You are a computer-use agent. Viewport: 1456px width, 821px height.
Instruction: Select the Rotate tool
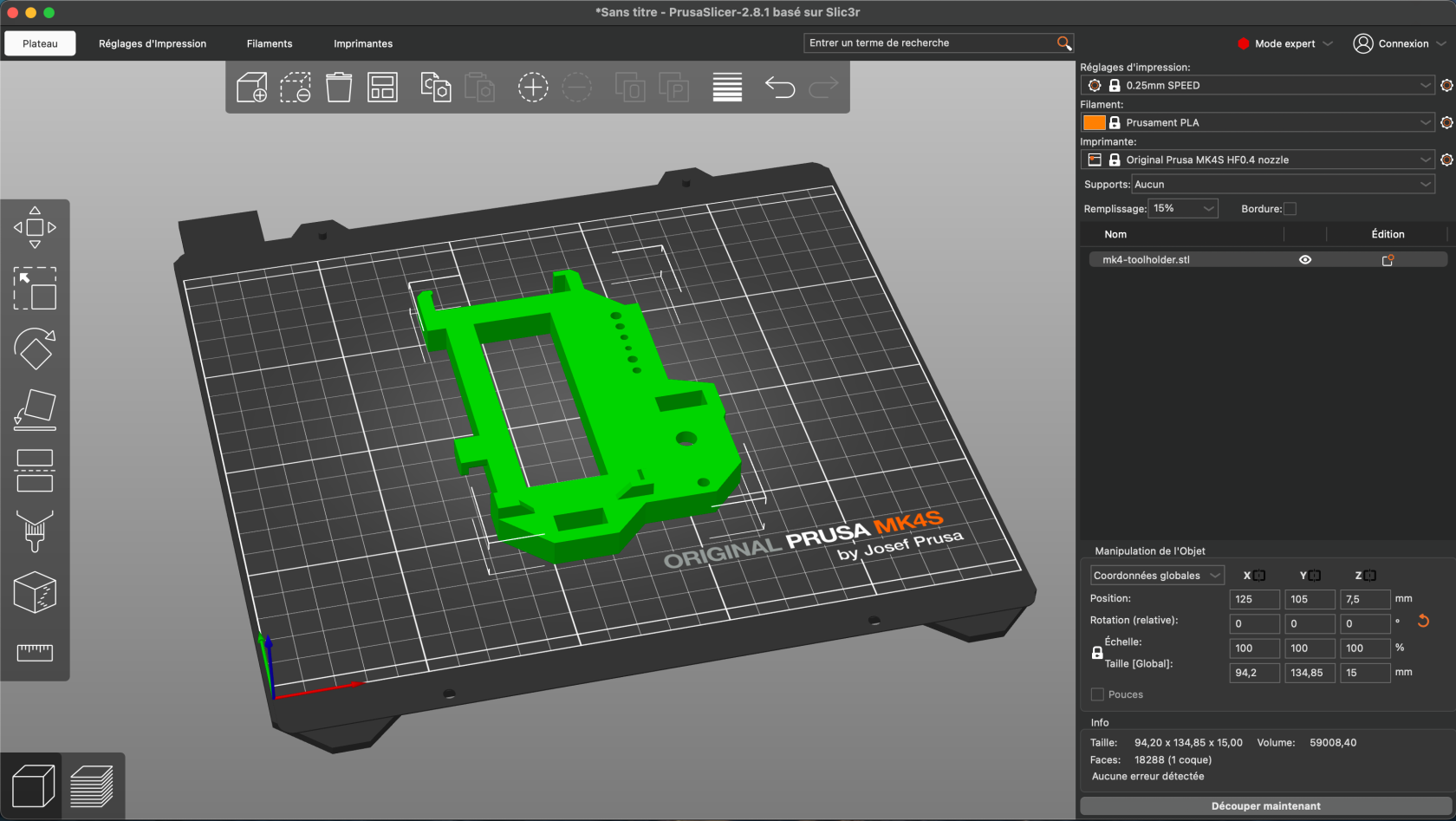pyautogui.click(x=35, y=349)
